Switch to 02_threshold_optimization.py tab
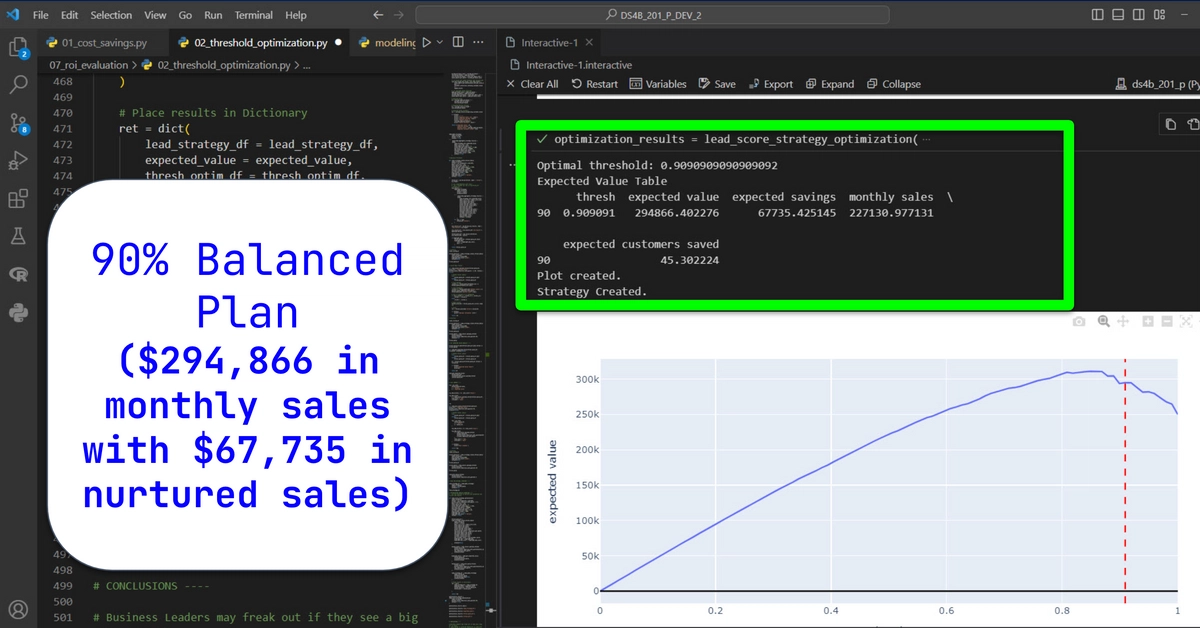The width and height of the screenshot is (1200, 628). 260,43
